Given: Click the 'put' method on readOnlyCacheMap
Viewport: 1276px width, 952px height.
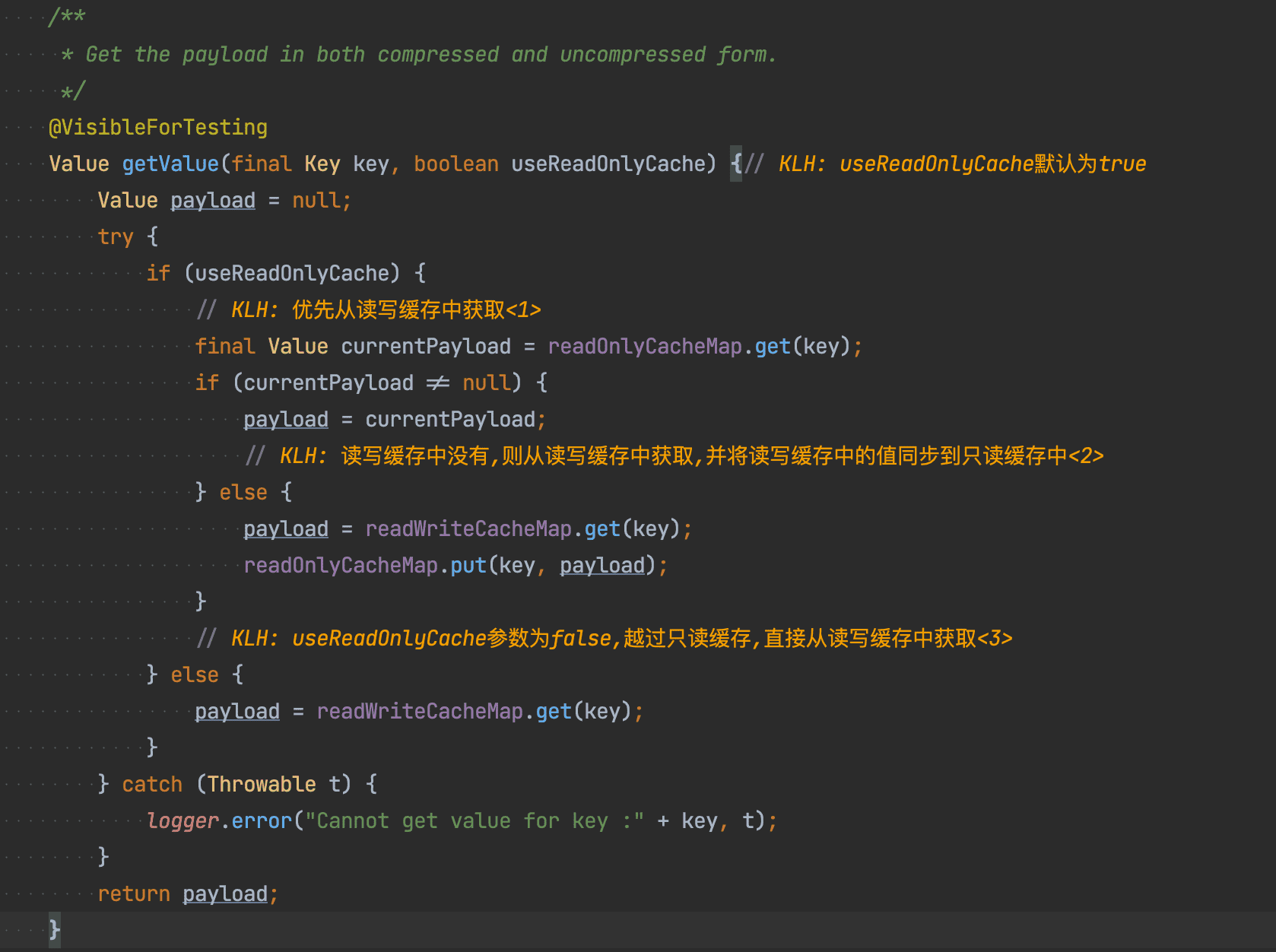Looking at the screenshot, I should [468, 566].
